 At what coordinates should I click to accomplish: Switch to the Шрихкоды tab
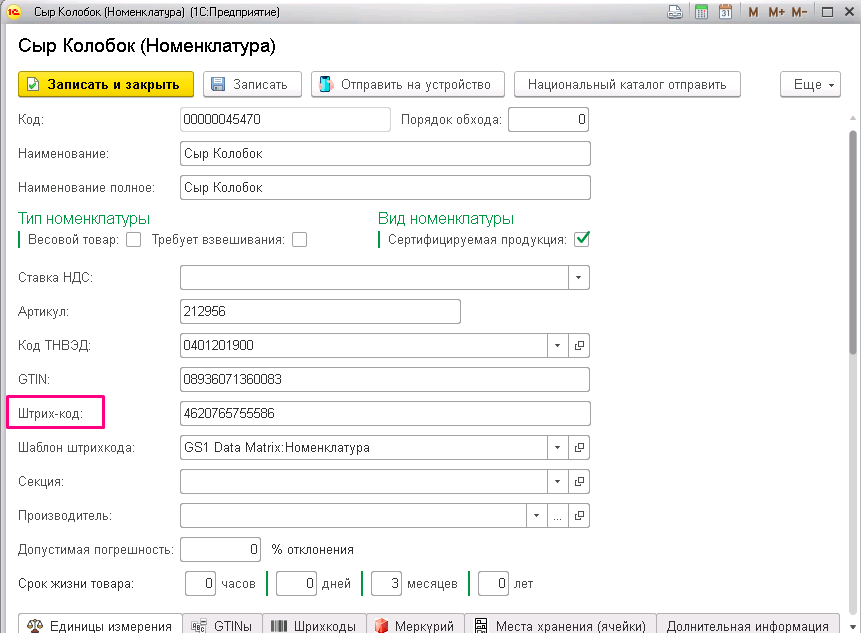tap(314, 626)
